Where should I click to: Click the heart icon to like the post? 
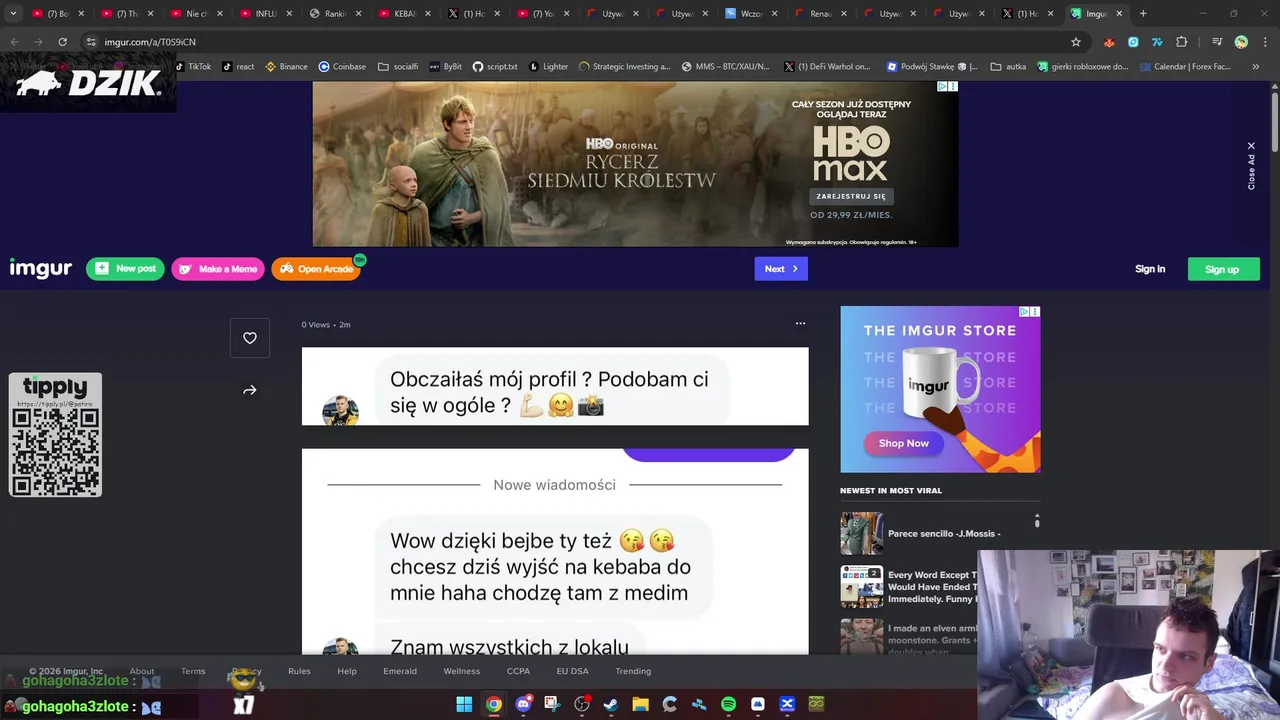coord(250,338)
